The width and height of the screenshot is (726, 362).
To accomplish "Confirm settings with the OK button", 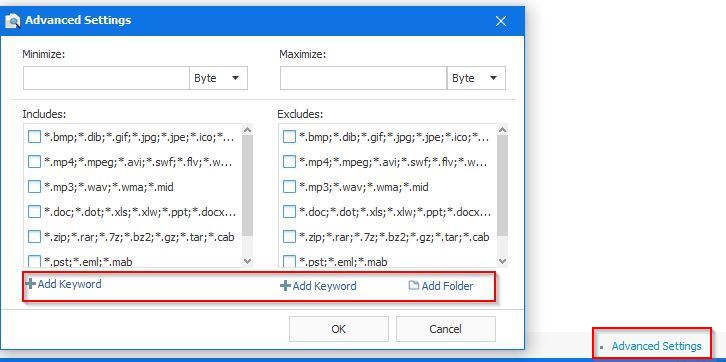I will pyautogui.click(x=338, y=329).
